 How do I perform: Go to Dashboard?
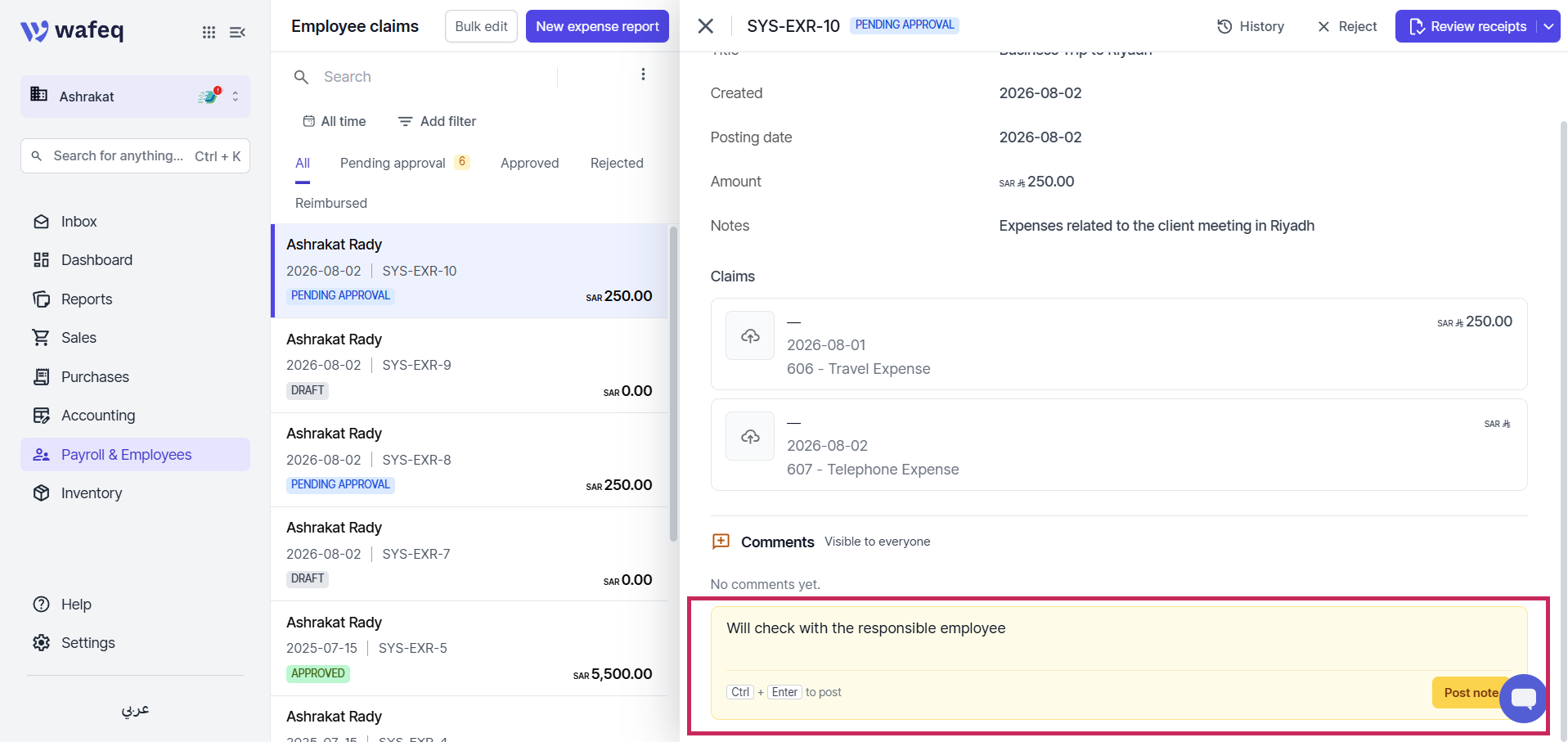tap(97, 260)
